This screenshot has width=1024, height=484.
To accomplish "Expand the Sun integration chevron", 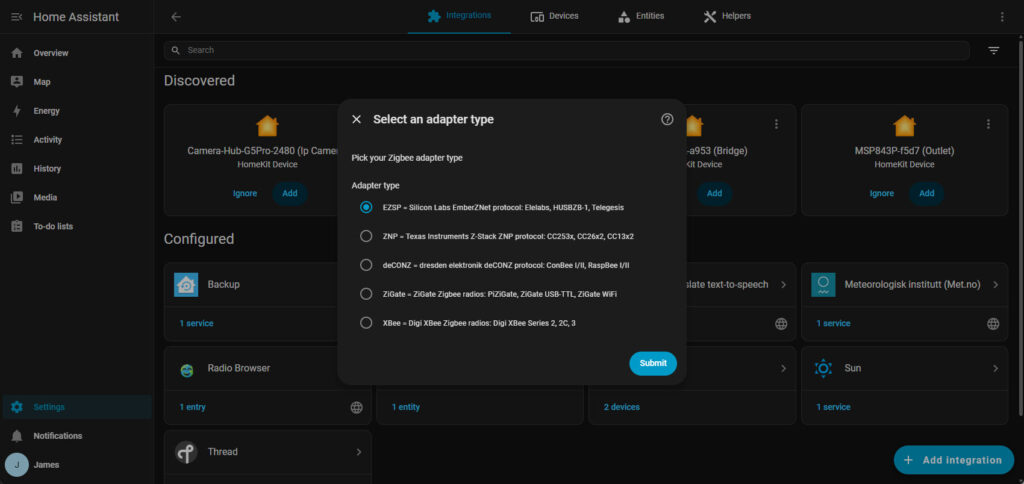I will pyautogui.click(x=995, y=369).
